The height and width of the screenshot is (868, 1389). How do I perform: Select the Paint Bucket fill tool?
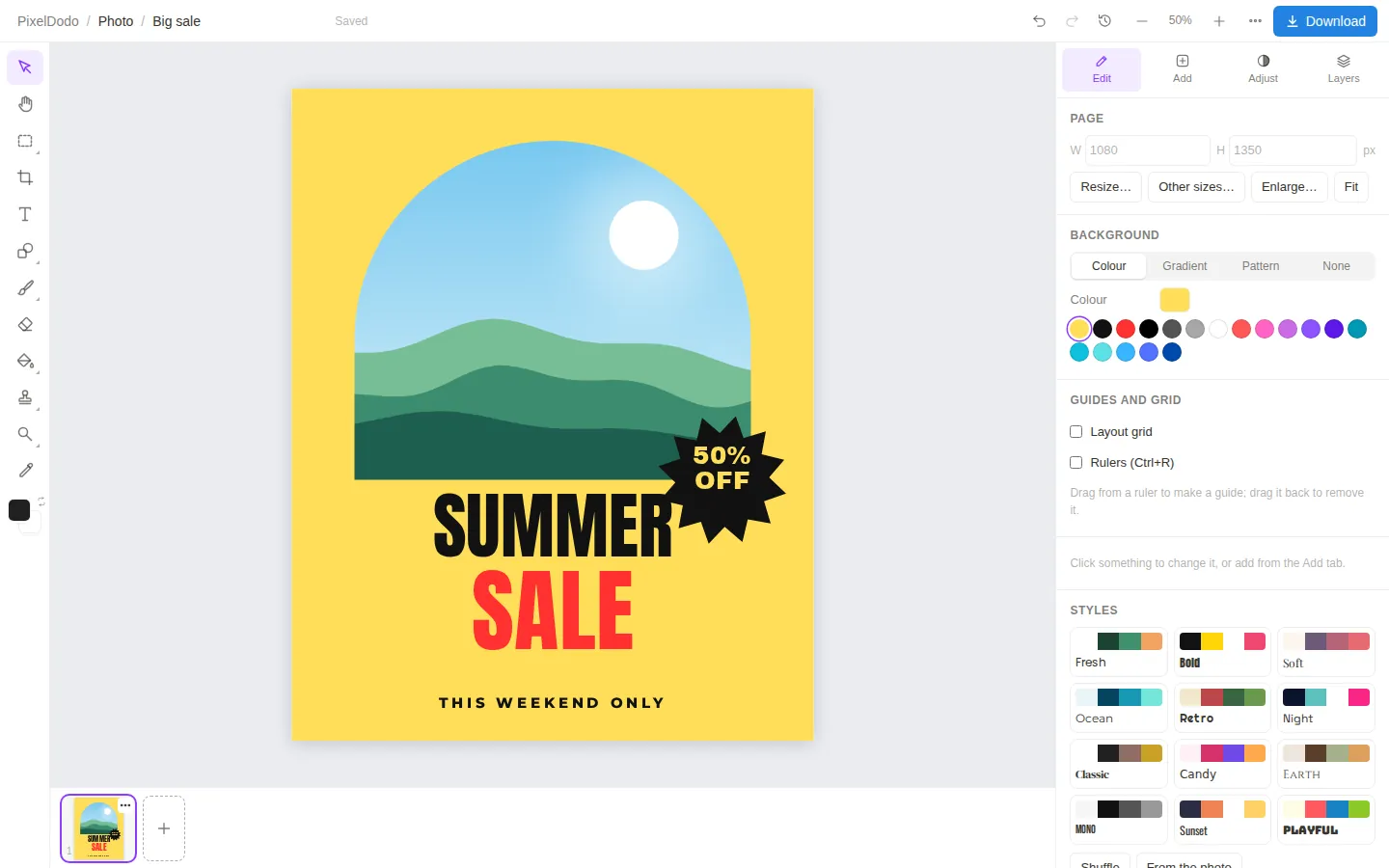[25, 361]
